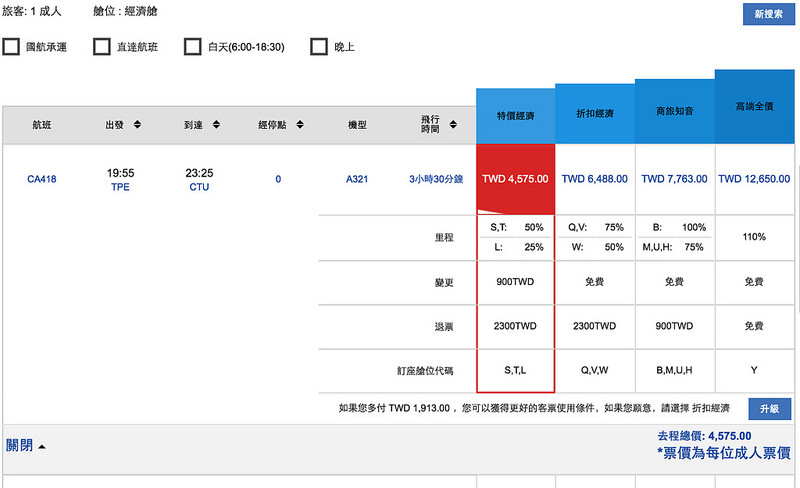Click the S,T,L booking class cell
Image resolution: width=800 pixels, height=488 pixels.
(x=515, y=370)
